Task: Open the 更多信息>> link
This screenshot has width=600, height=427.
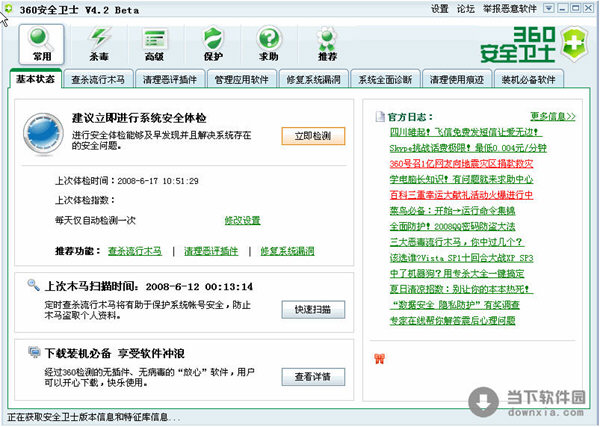Action: 553,116
